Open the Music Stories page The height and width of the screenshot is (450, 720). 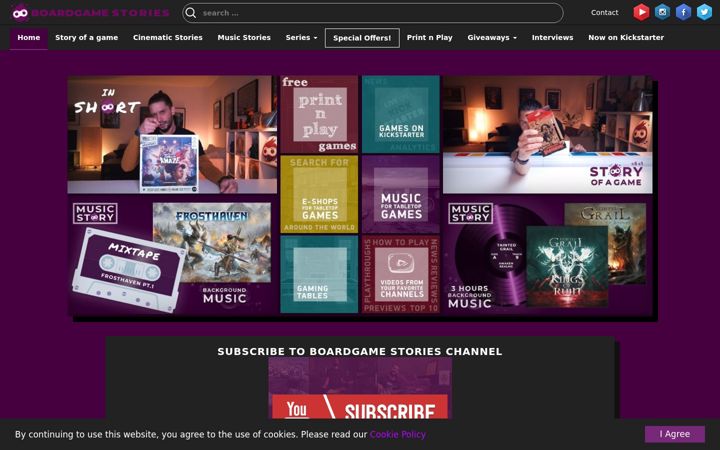pyautogui.click(x=244, y=38)
